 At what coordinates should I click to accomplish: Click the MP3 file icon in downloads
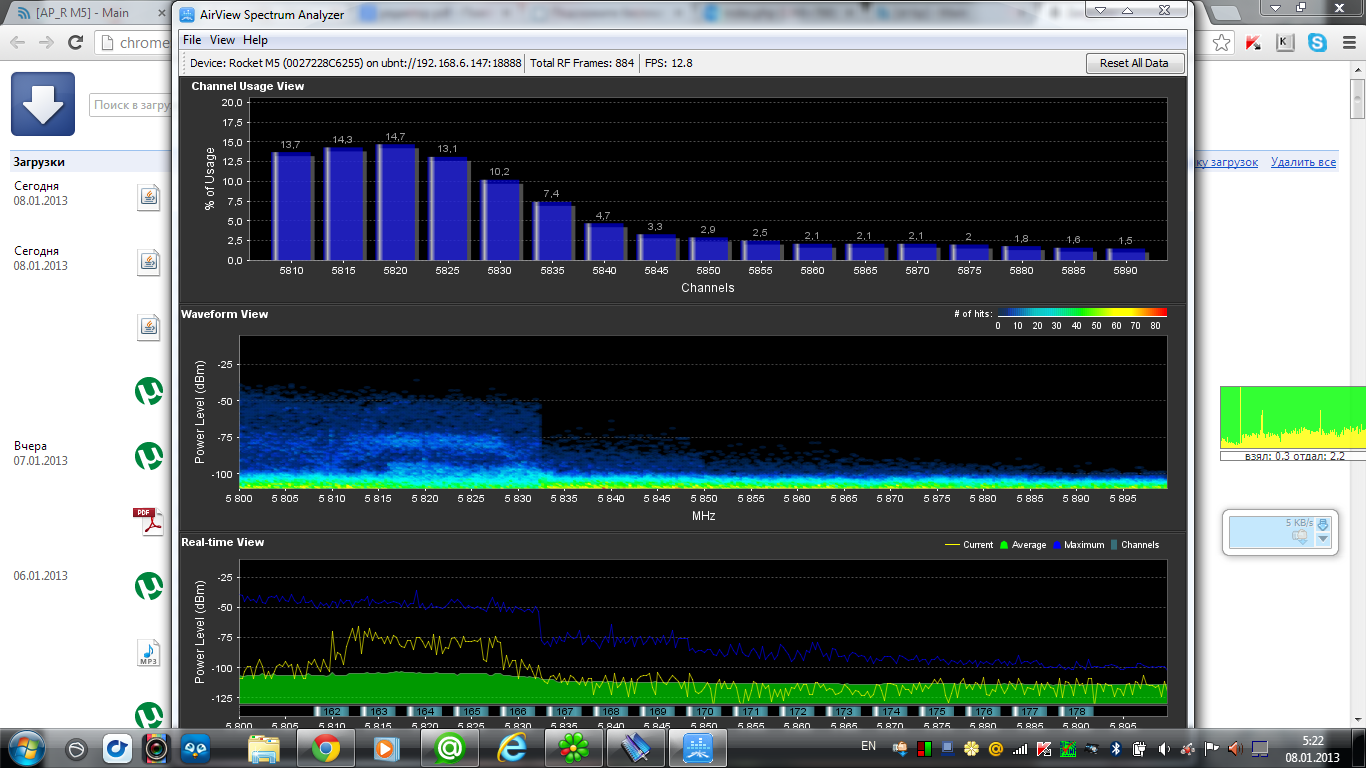(x=148, y=654)
